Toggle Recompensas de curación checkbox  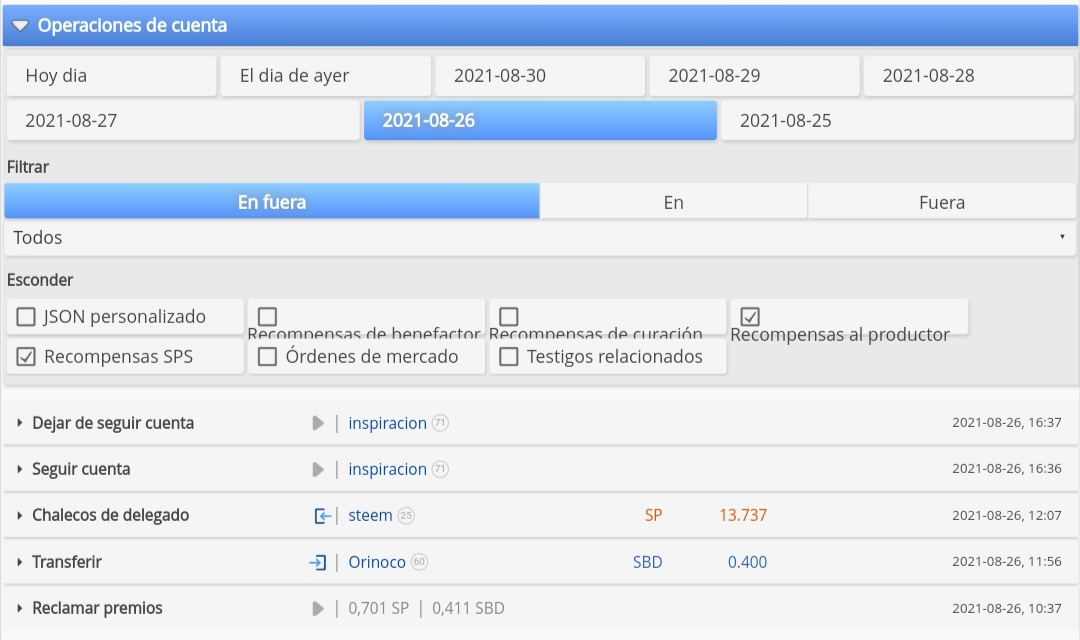click(509, 317)
